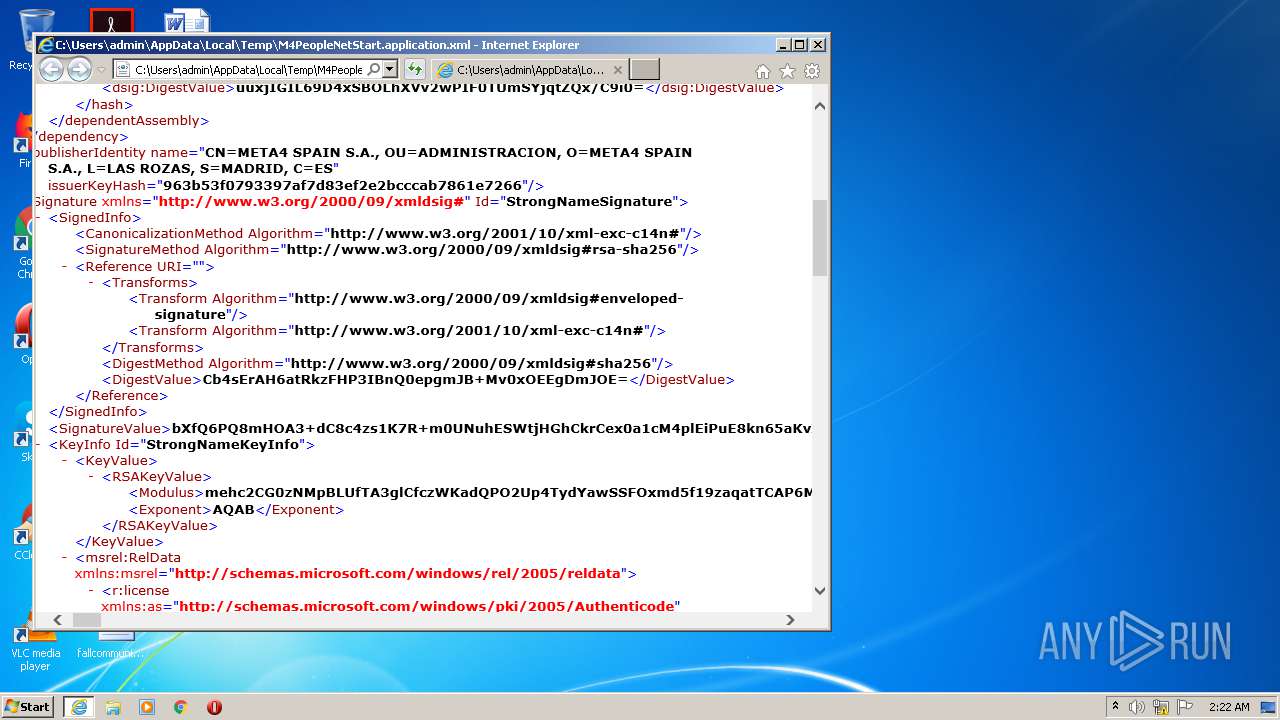Click the Exponent AQAB value

pos(234,510)
